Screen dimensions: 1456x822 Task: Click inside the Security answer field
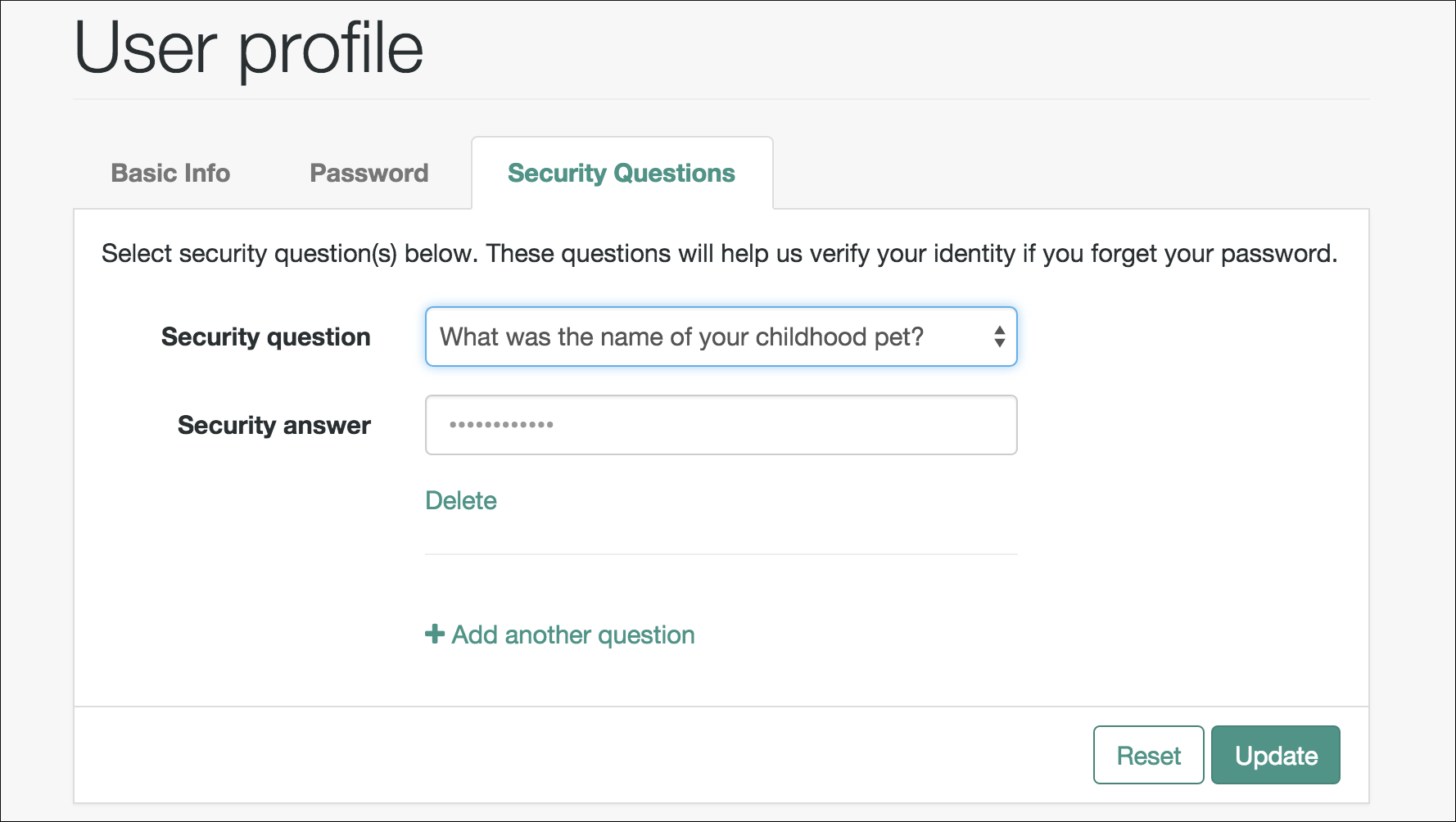[x=721, y=425]
